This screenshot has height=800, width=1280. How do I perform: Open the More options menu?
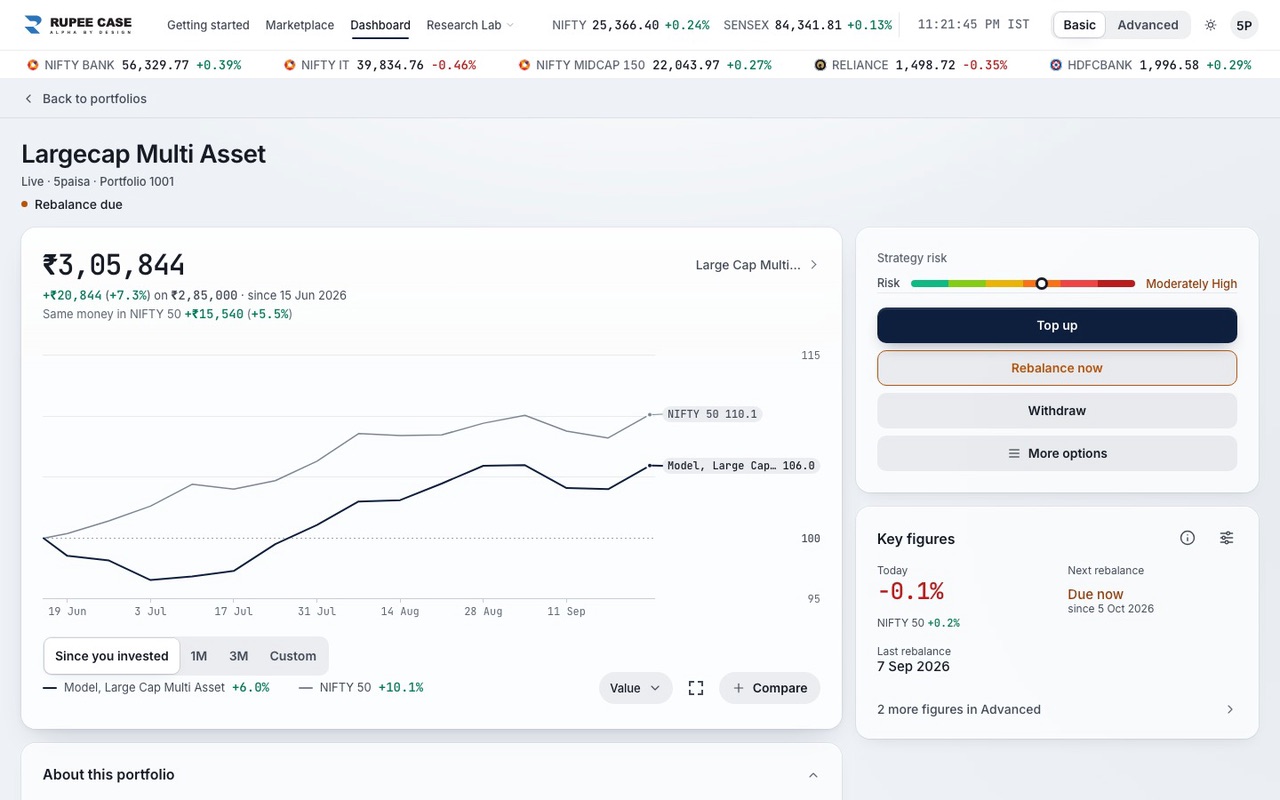1057,453
